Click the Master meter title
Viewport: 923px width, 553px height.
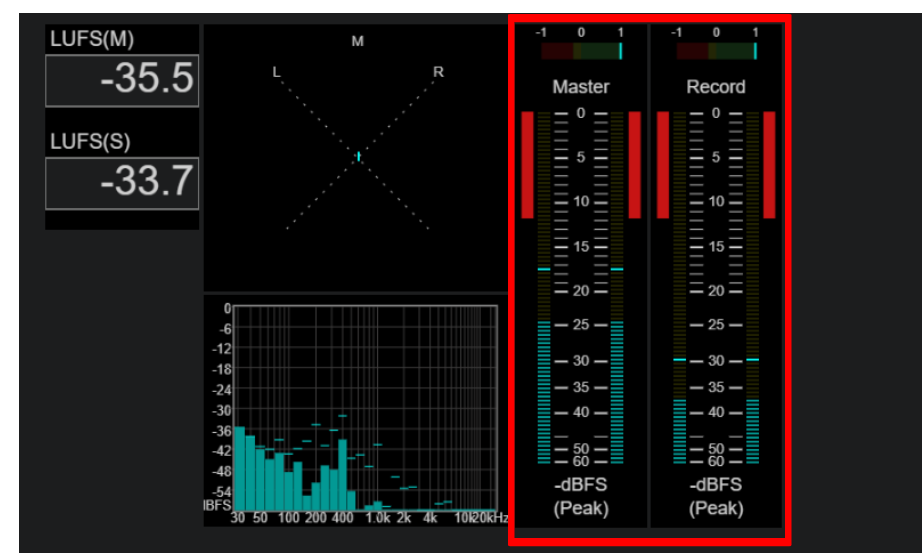pos(581,87)
